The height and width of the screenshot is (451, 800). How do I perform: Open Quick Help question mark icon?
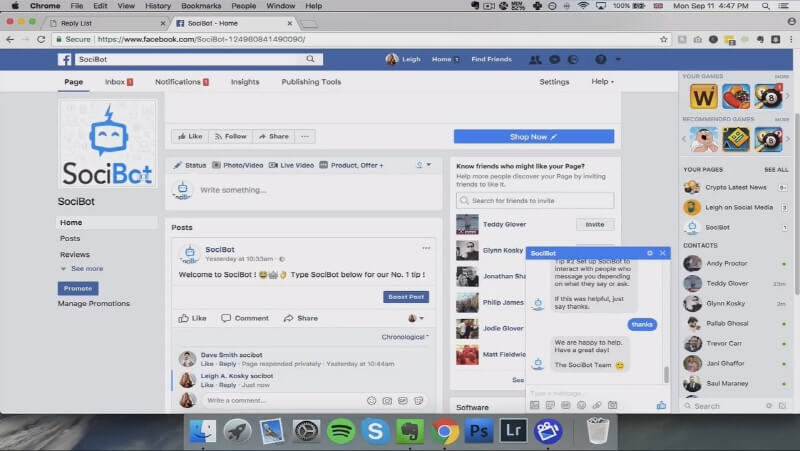click(x=601, y=60)
